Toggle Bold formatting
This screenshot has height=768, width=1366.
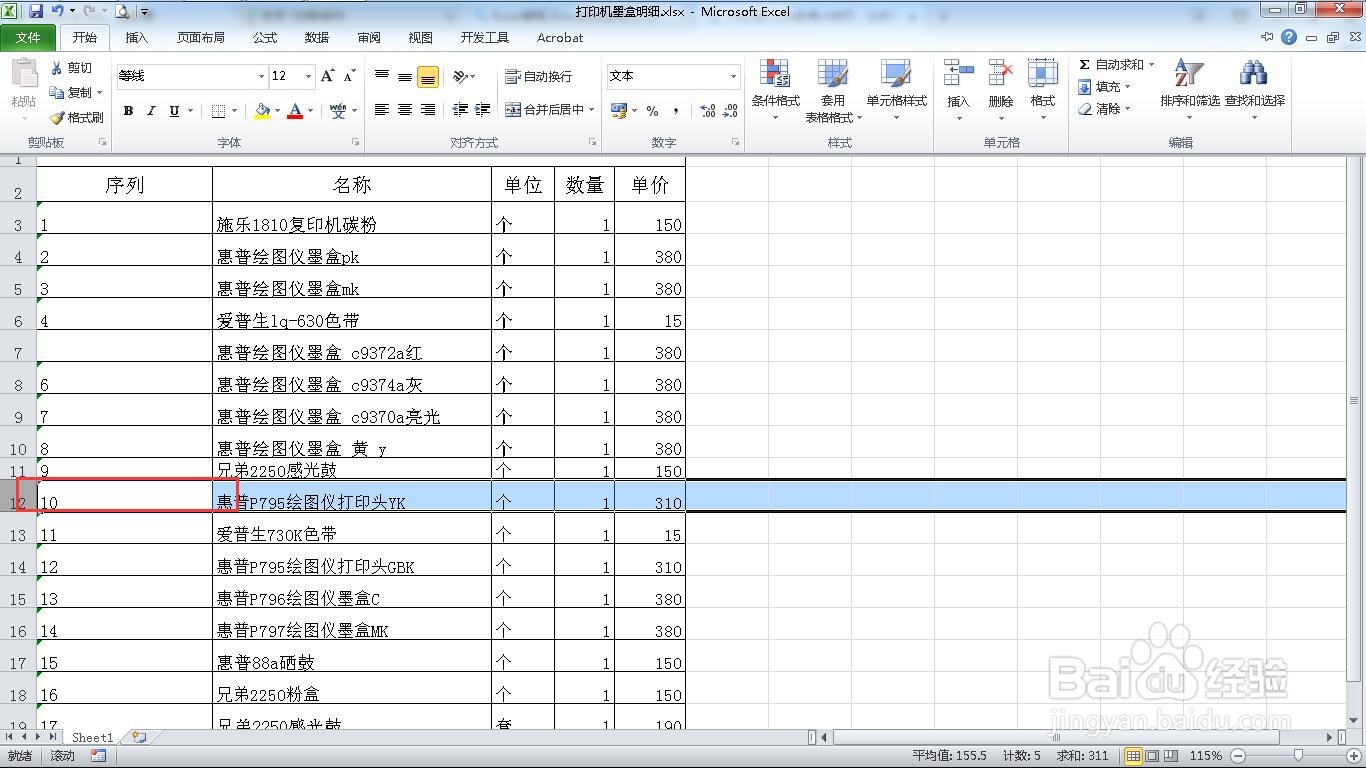[x=128, y=111]
